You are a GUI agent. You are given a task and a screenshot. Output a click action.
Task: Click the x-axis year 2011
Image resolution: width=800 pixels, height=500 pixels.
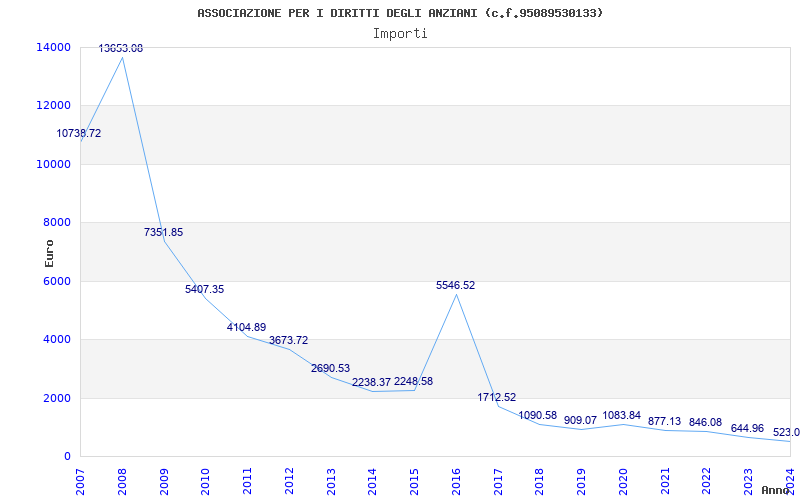247,482
